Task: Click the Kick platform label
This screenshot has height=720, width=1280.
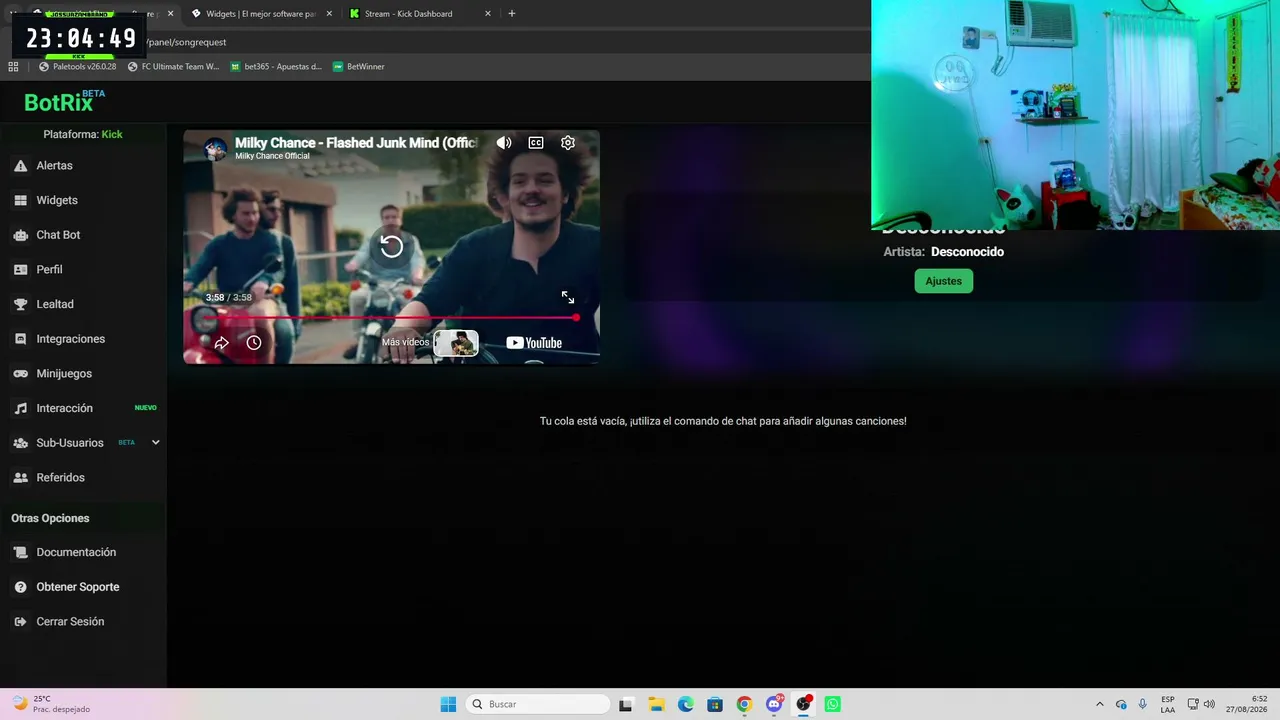Action: coord(112,134)
